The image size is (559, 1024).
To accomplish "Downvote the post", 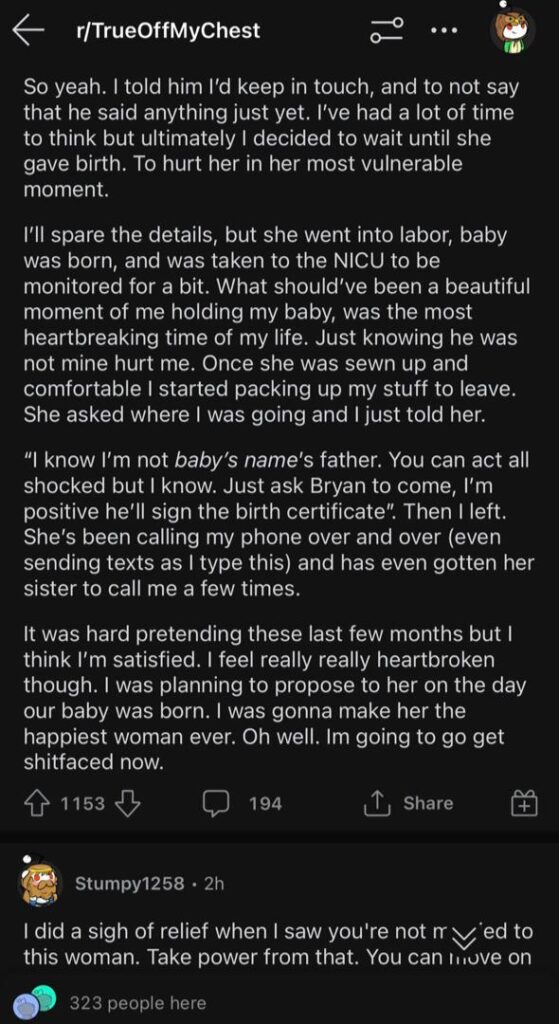I will pyautogui.click(x=128, y=803).
